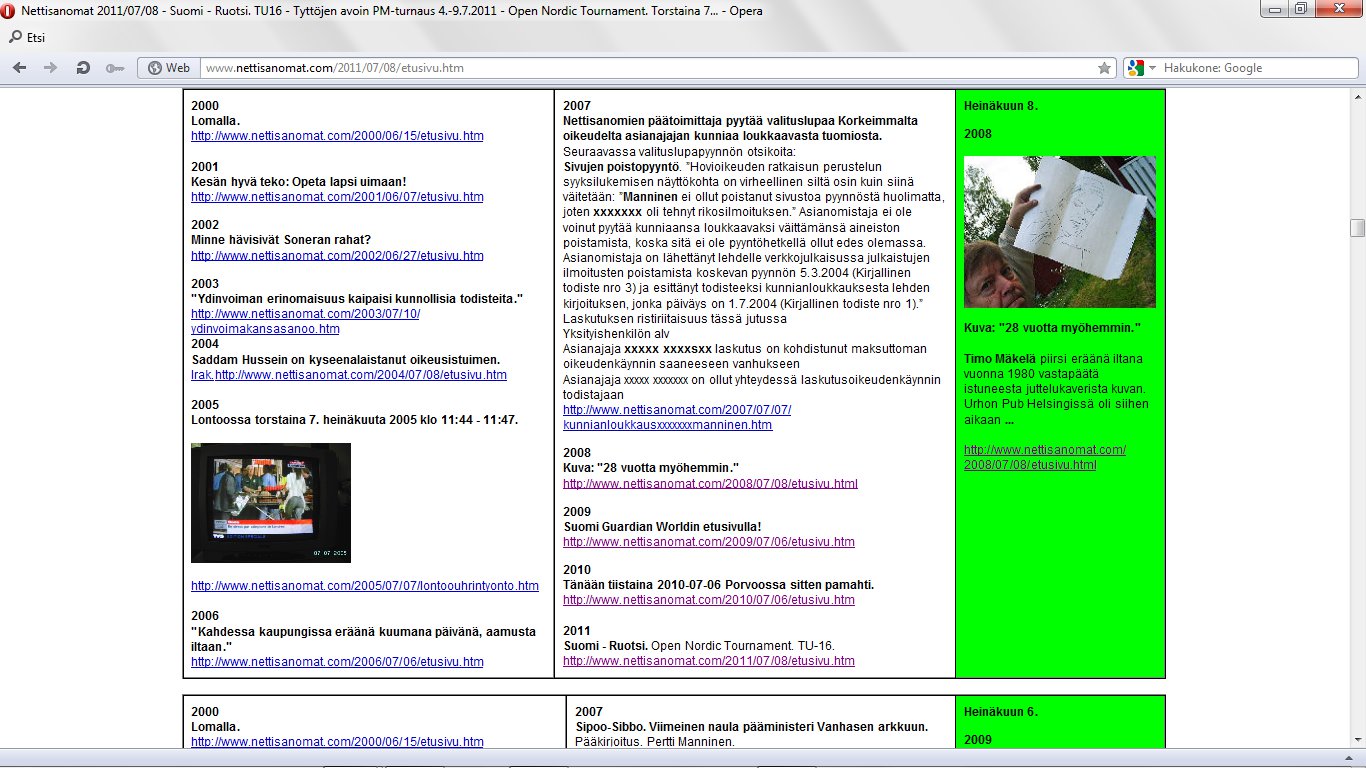The image size is (1366, 768).
Task: Open the 2008 link in green column
Action: (x=1044, y=457)
